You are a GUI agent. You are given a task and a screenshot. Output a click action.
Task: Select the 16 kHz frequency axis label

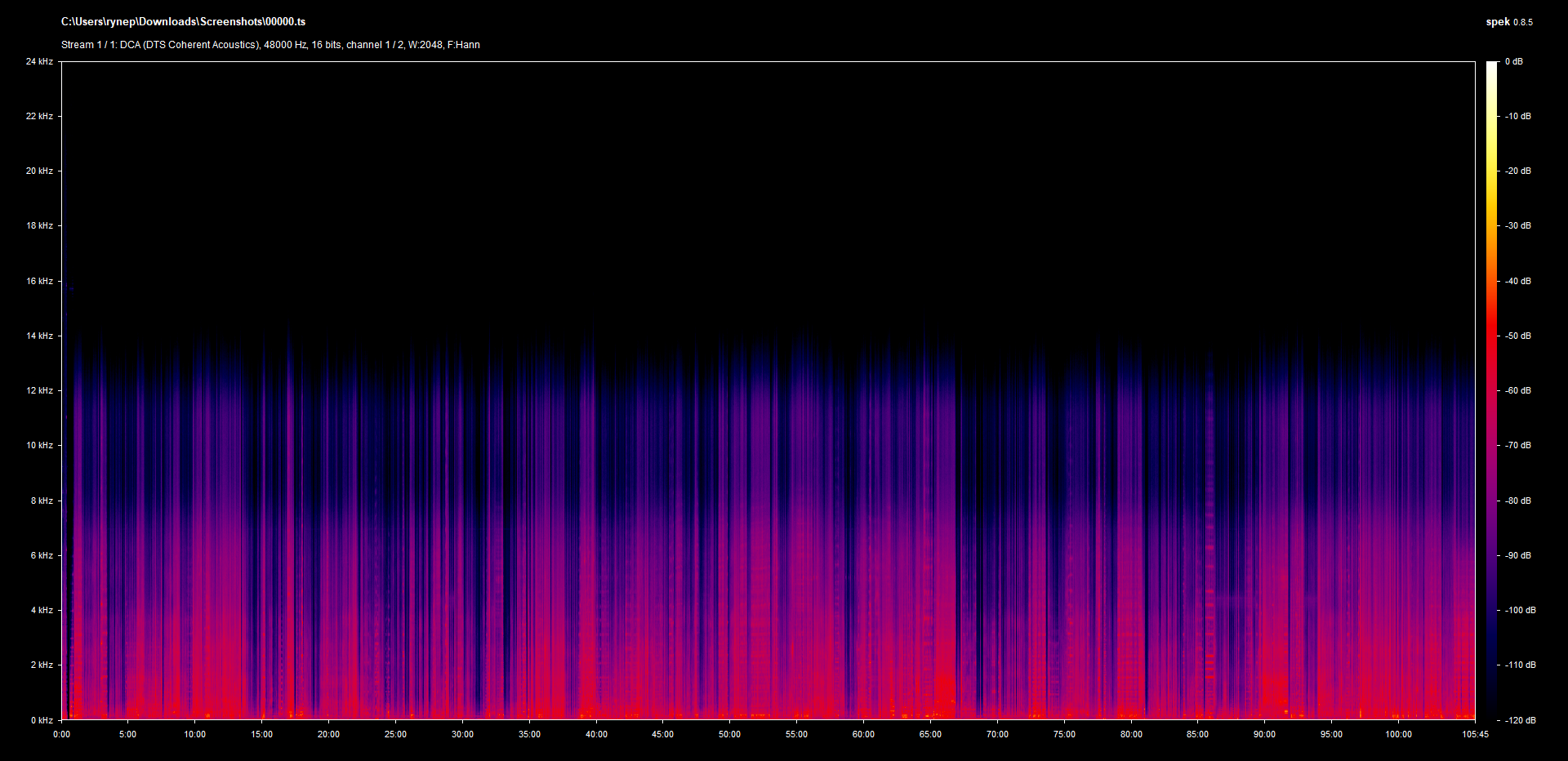[x=39, y=282]
